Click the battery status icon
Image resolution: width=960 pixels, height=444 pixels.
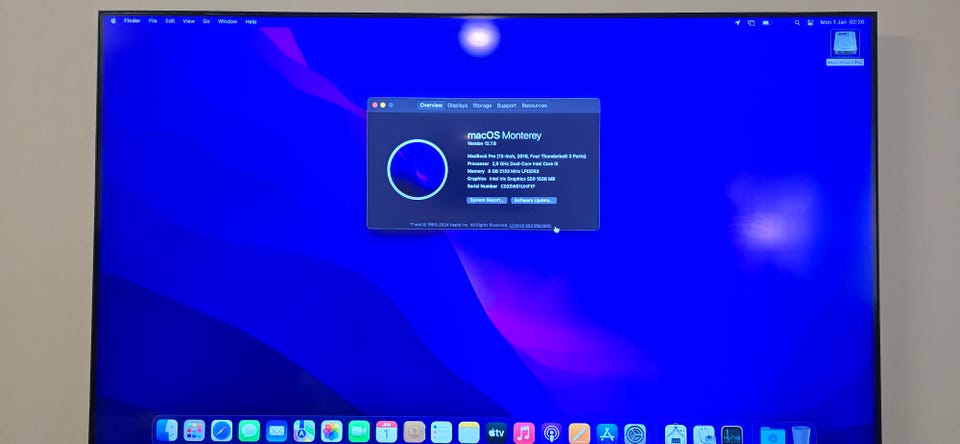[766, 23]
